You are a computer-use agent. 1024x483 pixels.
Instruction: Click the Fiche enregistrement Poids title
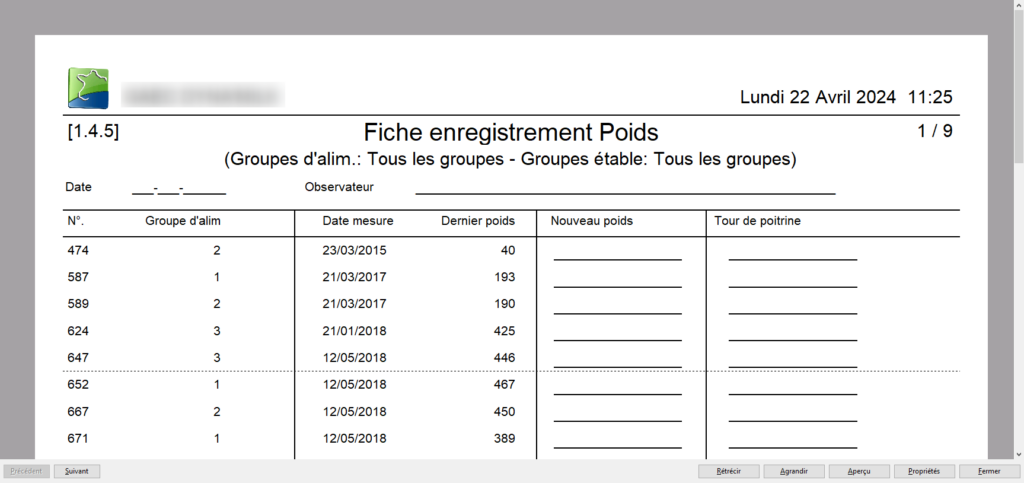click(x=510, y=133)
